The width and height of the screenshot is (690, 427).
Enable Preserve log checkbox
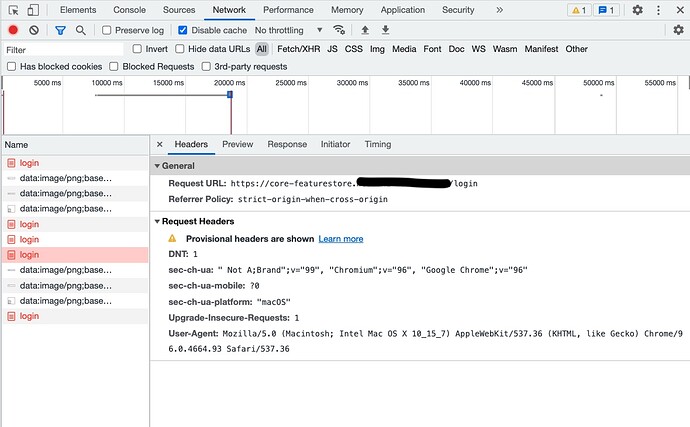106,30
